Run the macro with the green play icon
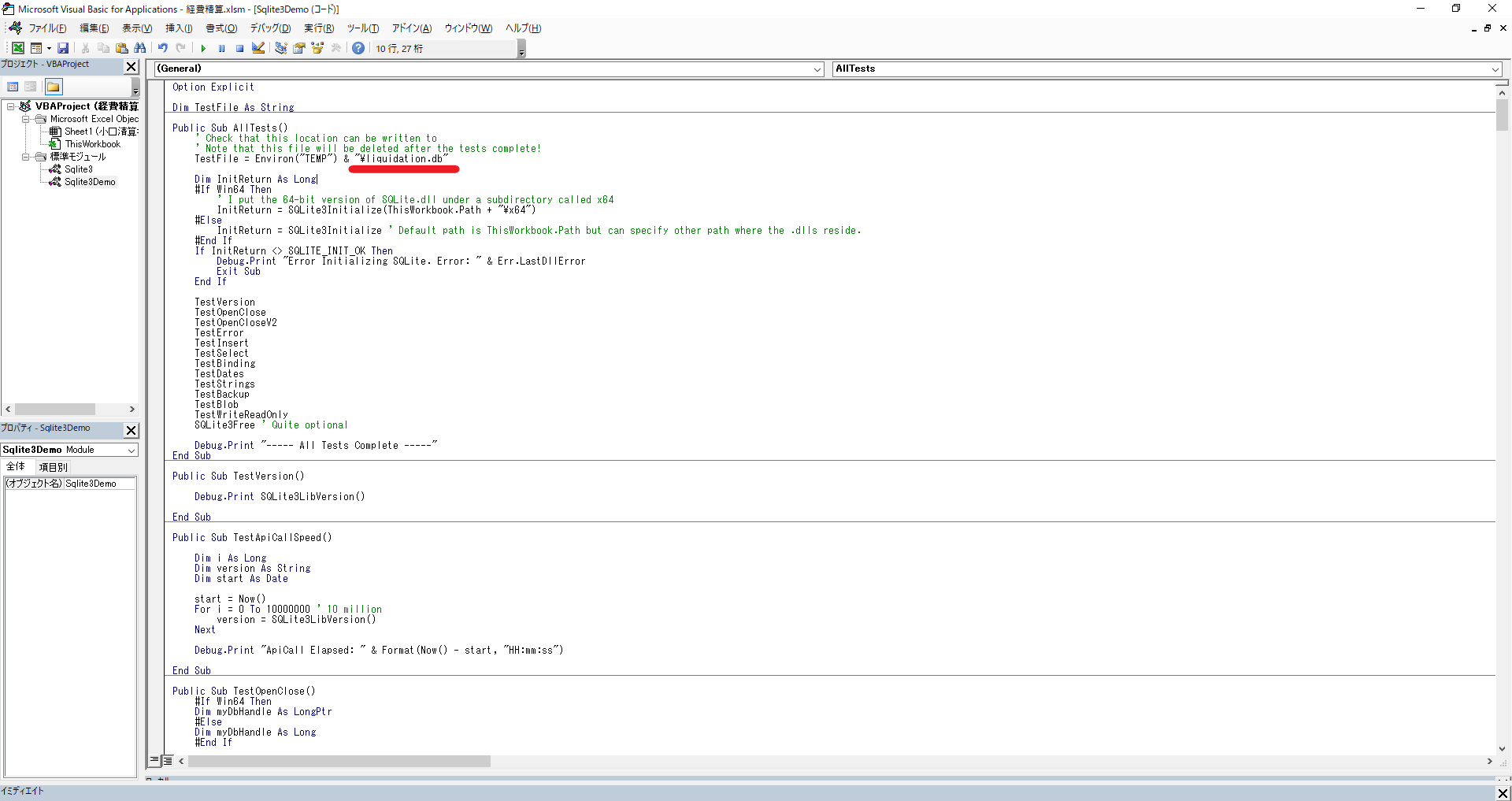This screenshot has height=801, width=1512. 203,48
